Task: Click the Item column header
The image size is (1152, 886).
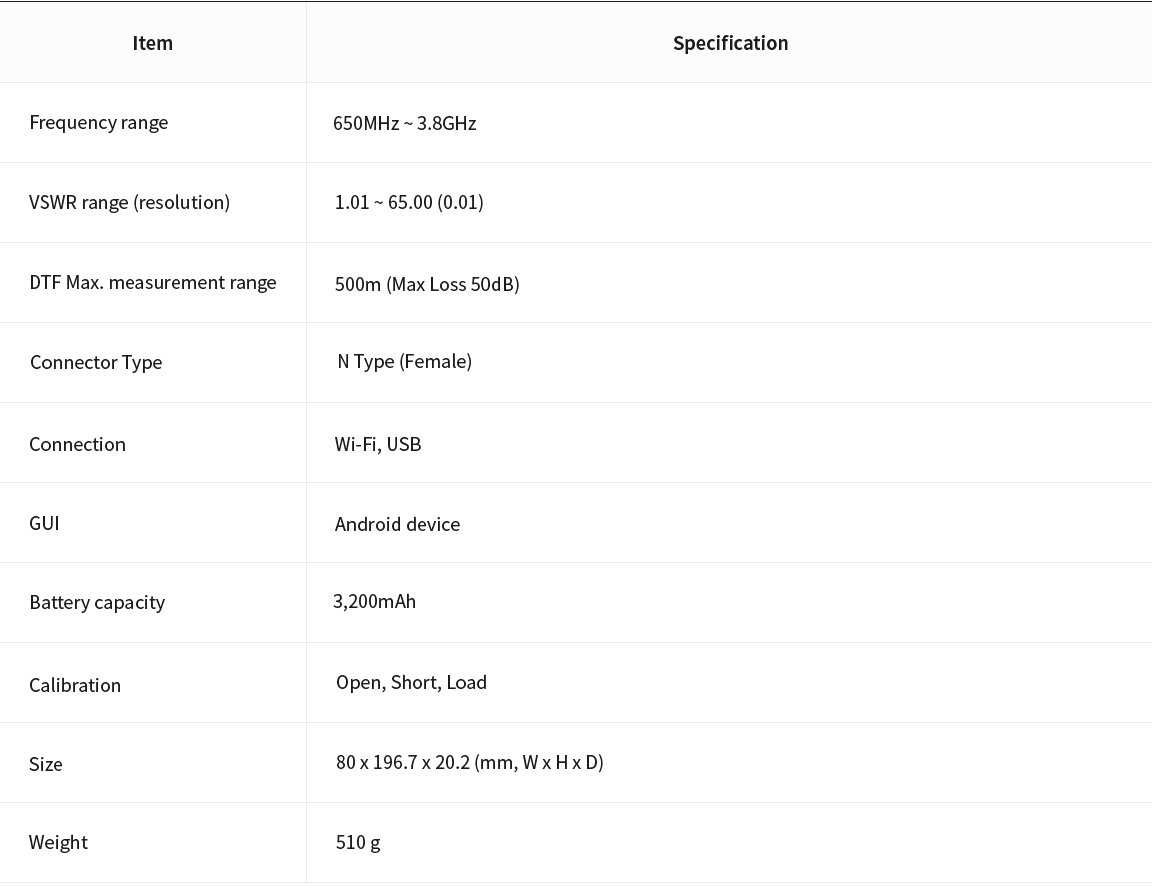Action: click(x=153, y=43)
